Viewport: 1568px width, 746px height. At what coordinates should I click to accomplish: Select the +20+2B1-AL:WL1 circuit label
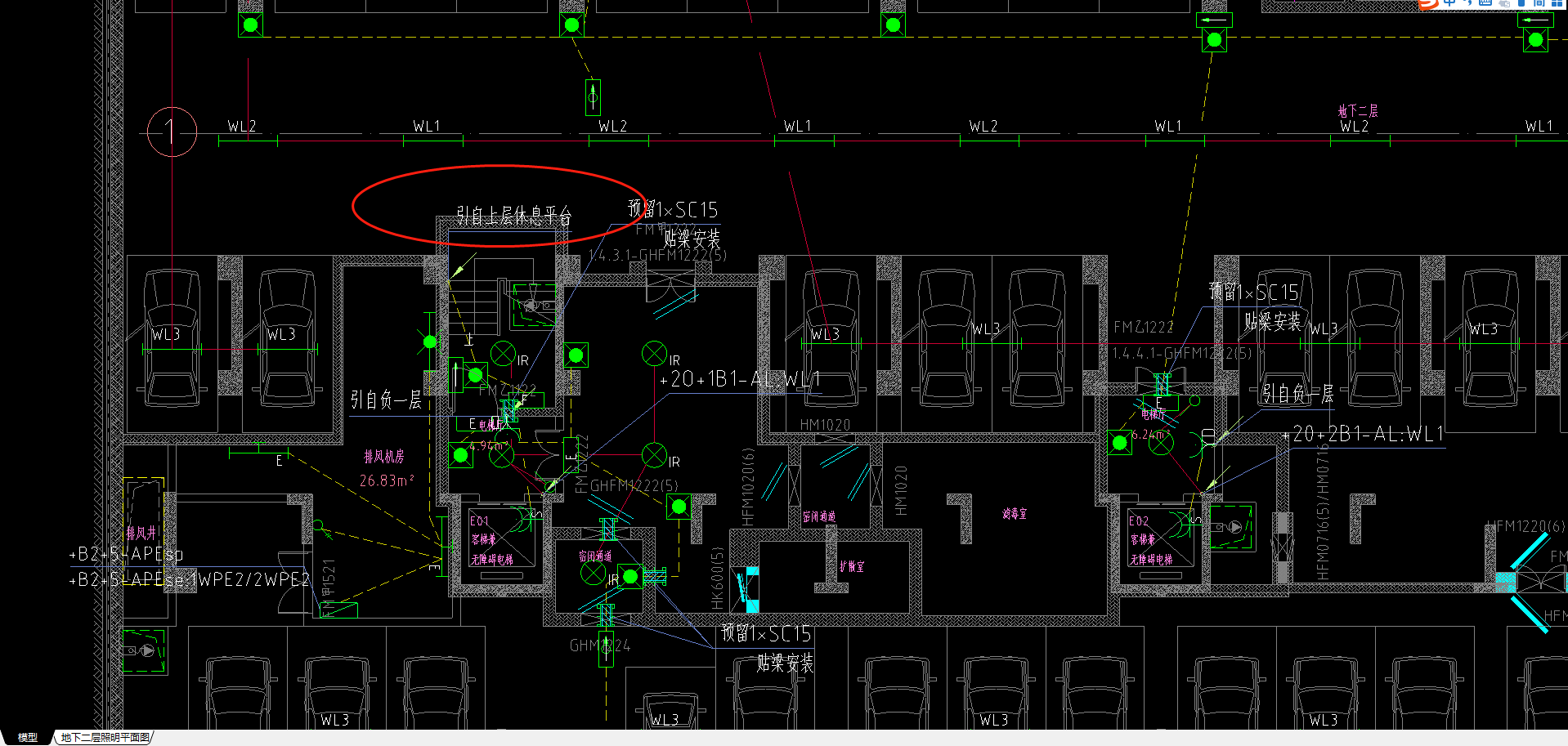[1363, 434]
